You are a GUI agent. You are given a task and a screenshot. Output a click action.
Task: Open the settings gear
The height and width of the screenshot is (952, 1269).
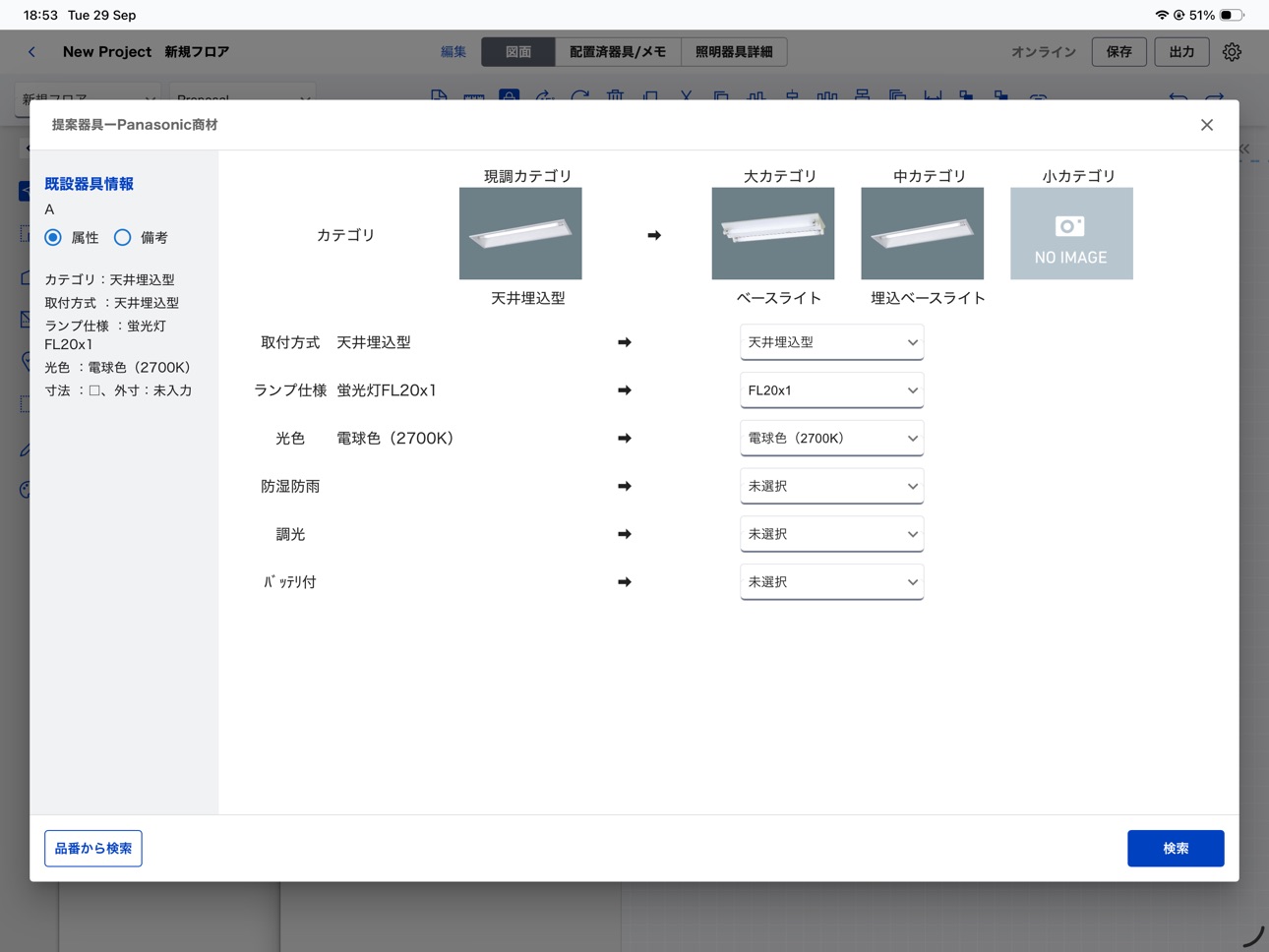coord(1232,52)
